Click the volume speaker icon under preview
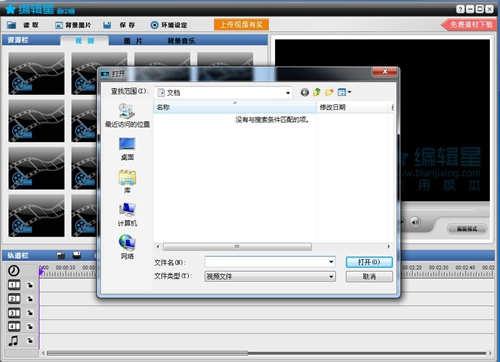The image size is (500, 362). tap(415, 222)
